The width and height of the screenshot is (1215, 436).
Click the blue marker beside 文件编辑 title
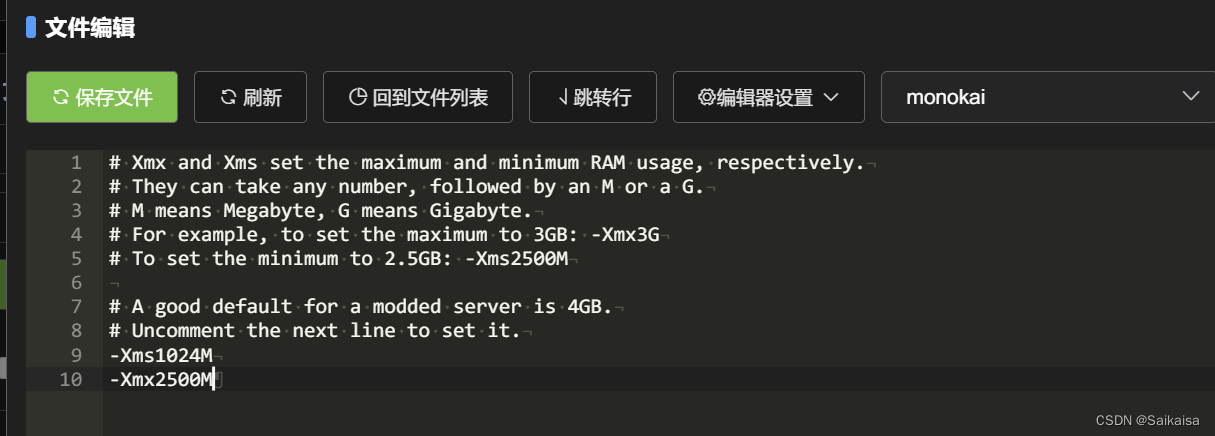[31, 27]
